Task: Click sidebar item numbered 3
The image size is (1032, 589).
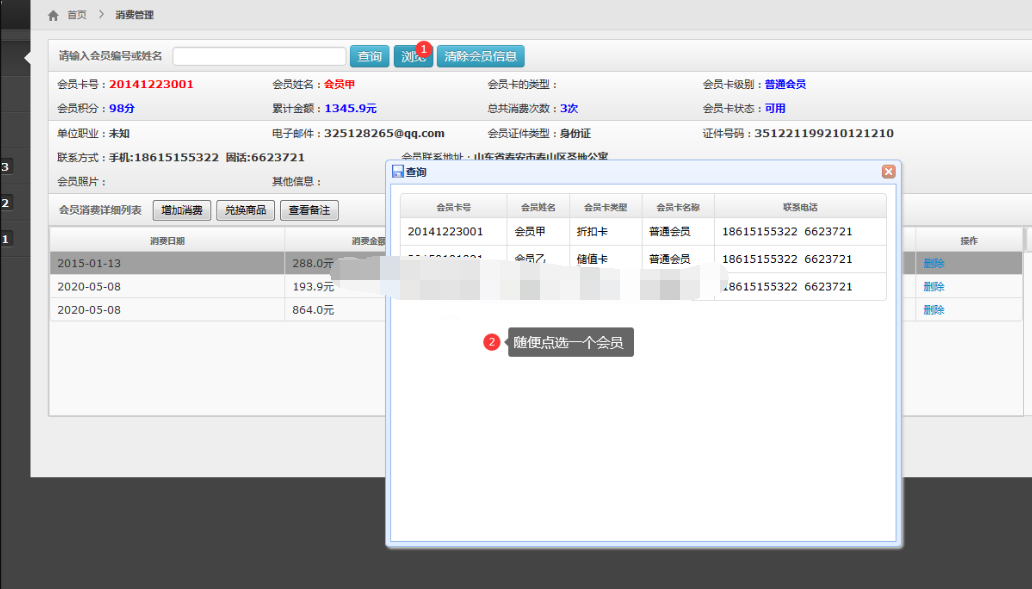Action: (5, 167)
